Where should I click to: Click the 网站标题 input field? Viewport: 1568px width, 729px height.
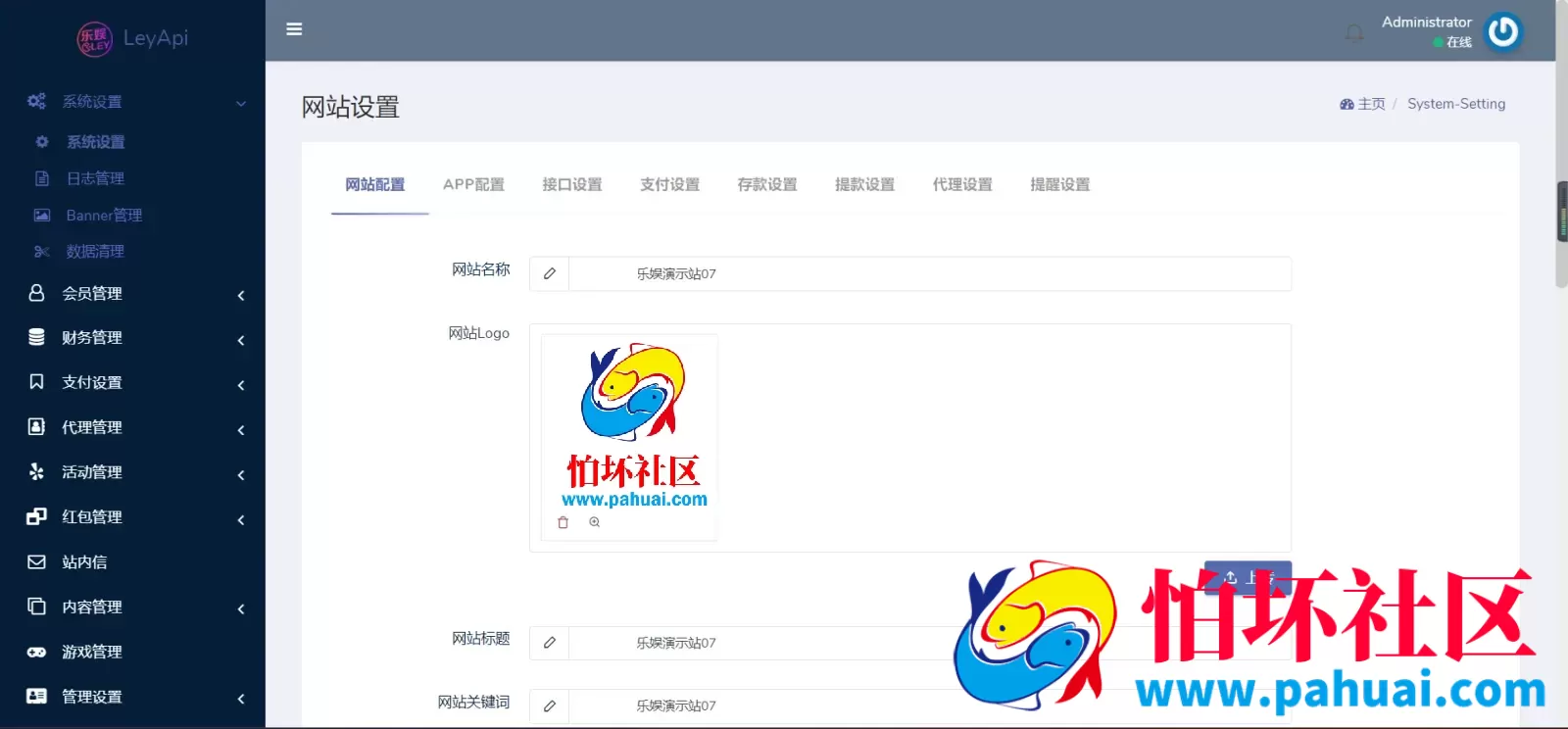coord(929,643)
